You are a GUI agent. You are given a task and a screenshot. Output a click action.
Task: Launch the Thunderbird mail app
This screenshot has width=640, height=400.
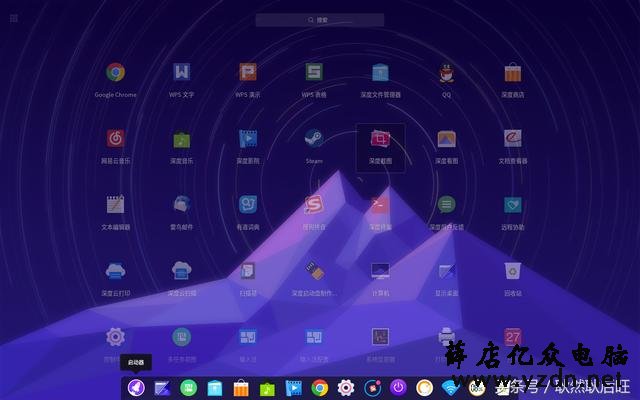click(182, 205)
